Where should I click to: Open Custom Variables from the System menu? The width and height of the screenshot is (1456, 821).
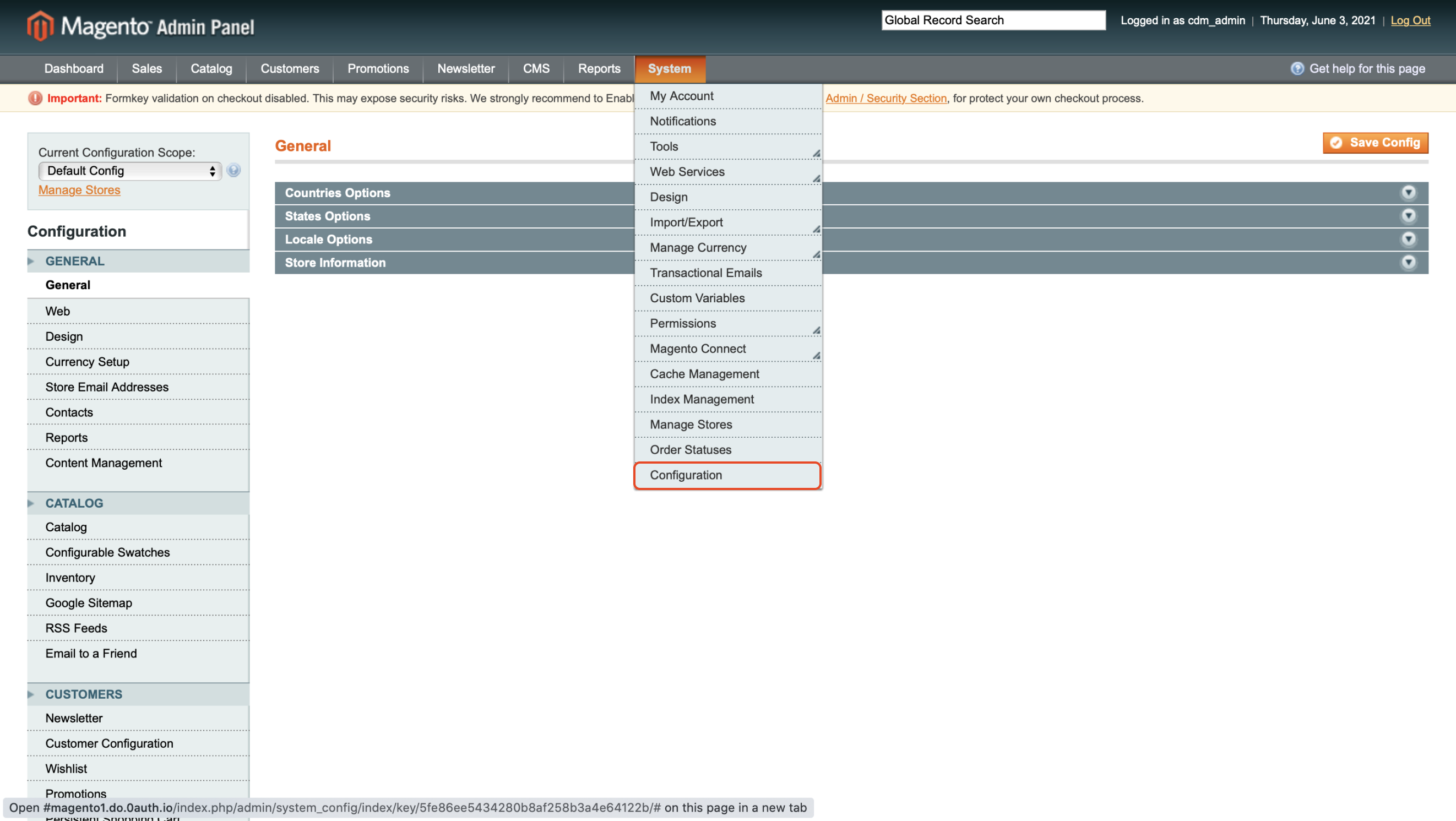pos(727,298)
